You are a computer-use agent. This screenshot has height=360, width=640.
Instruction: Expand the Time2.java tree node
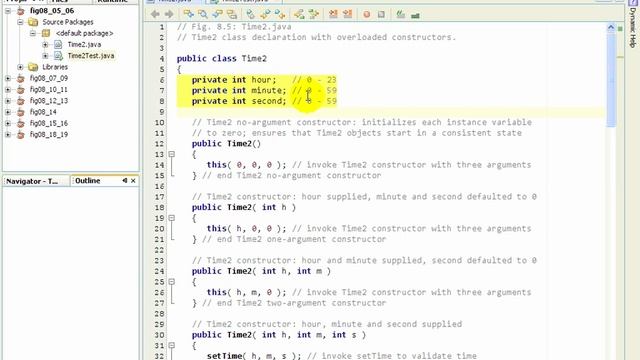46,44
